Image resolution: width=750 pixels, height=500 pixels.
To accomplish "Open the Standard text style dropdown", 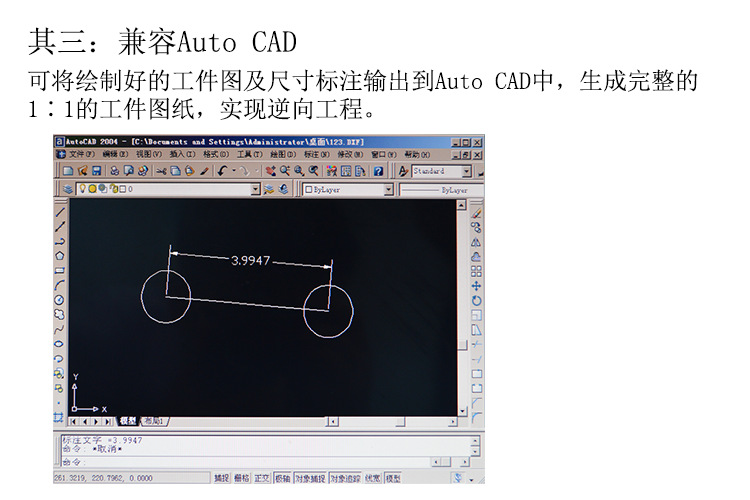I will point(467,171).
